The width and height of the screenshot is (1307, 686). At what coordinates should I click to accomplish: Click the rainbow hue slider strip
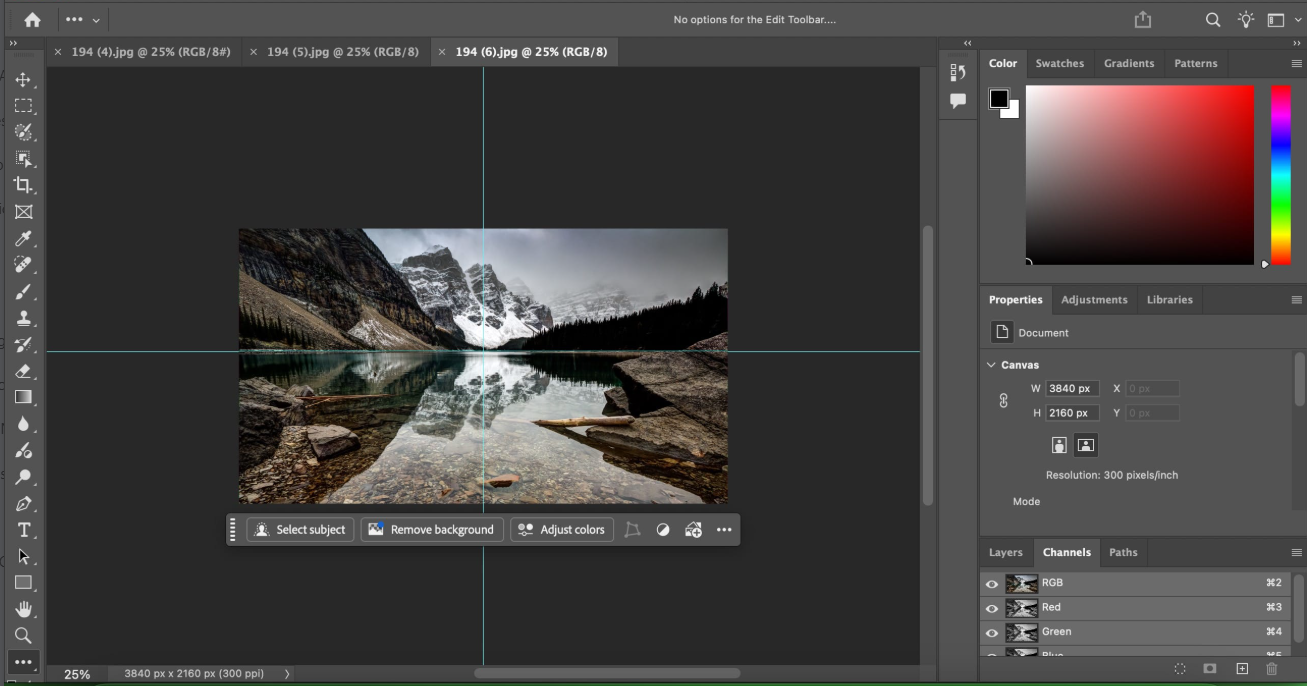coord(1280,175)
